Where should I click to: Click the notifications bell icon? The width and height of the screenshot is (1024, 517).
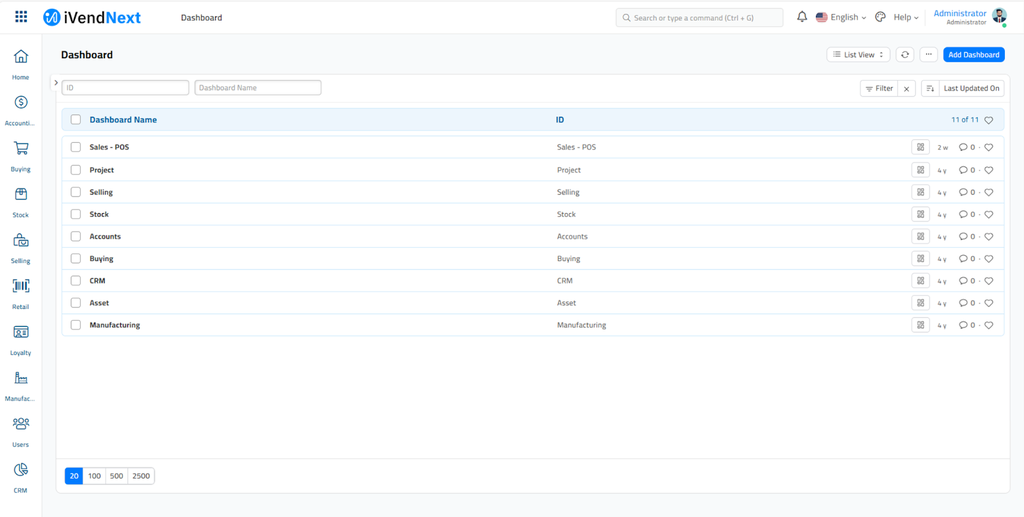(802, 17)
